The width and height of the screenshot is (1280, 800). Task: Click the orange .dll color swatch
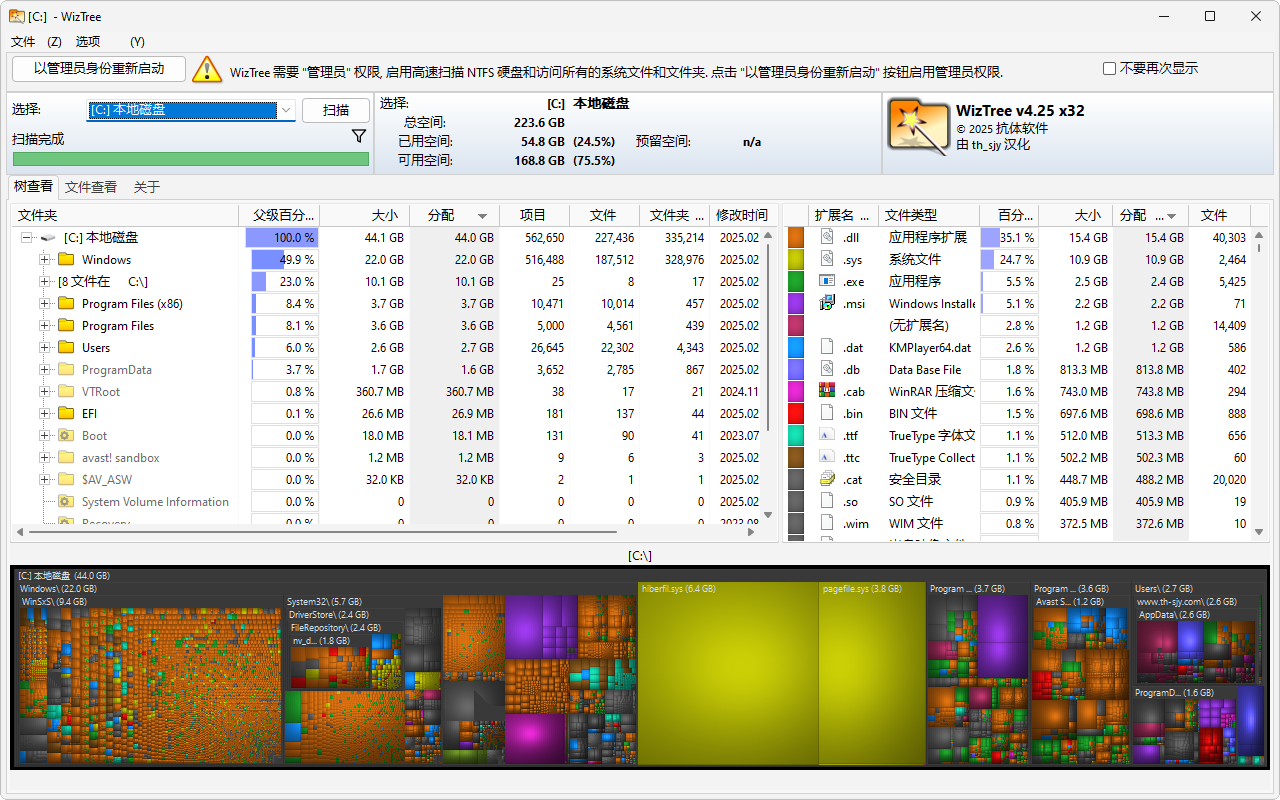796,237
